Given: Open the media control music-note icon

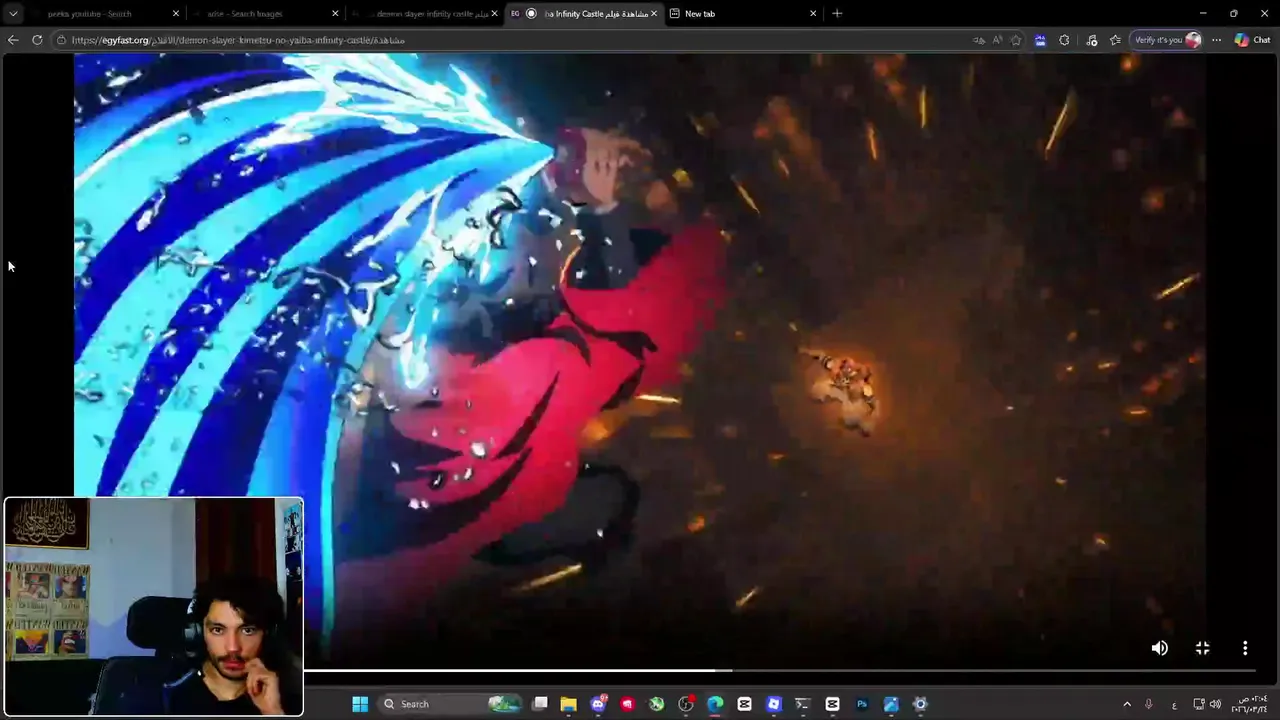Looking at the screenshot, I should (x=1091, y=40).
